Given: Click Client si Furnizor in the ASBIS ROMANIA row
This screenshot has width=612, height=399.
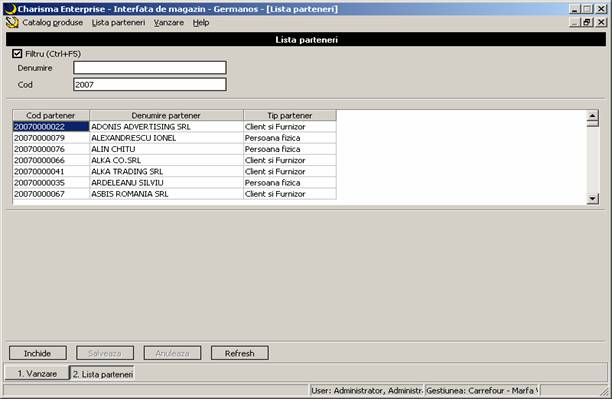Looking at the screenshot, I should [290, 194].
